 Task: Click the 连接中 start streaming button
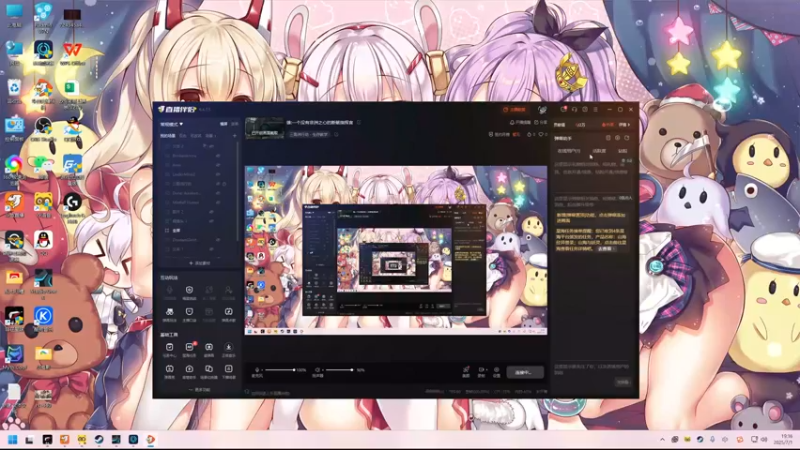(525, 372)
